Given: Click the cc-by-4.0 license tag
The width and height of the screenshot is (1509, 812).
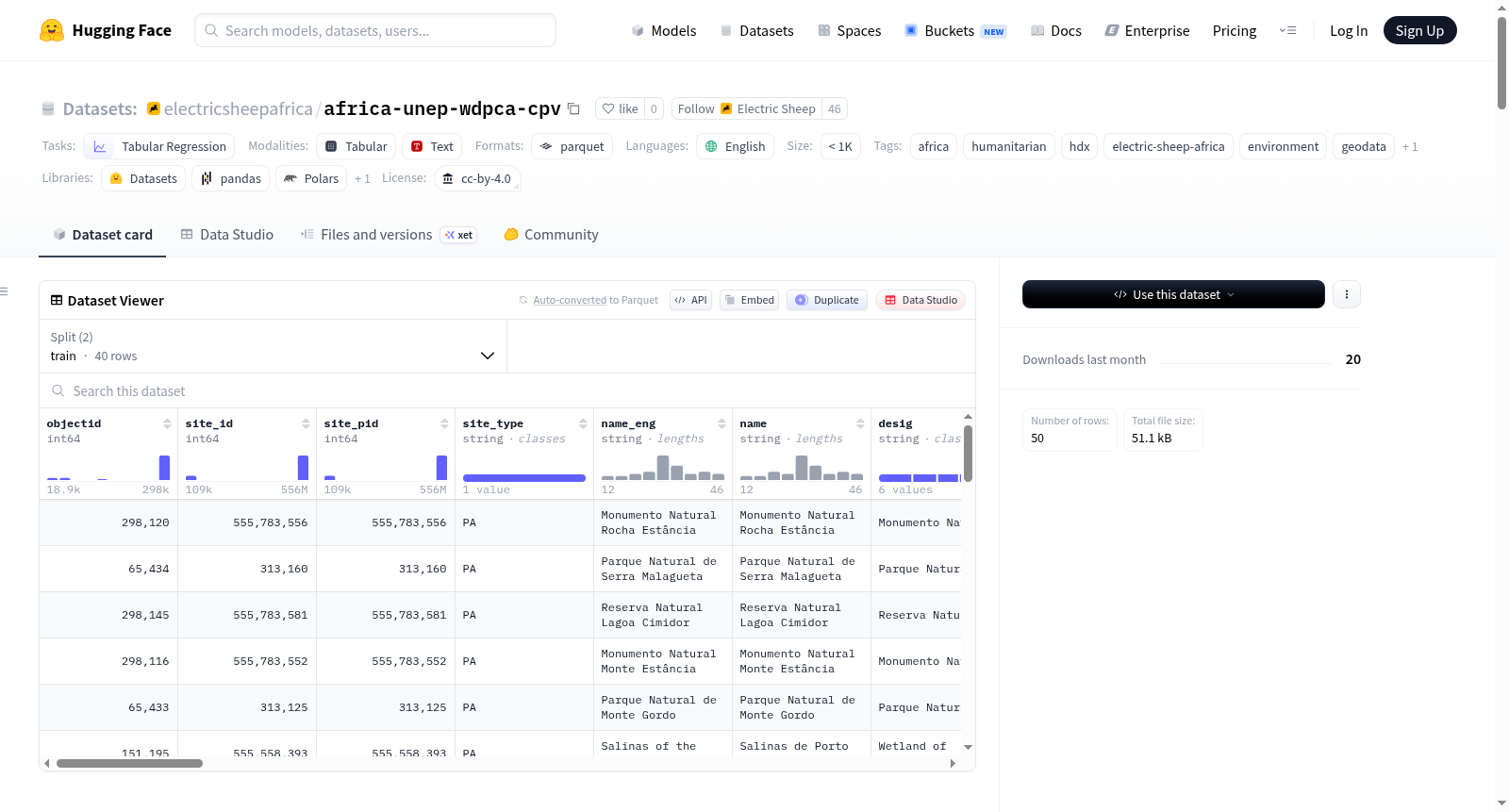Looking at the screenshot, I should tap(477, 178).
